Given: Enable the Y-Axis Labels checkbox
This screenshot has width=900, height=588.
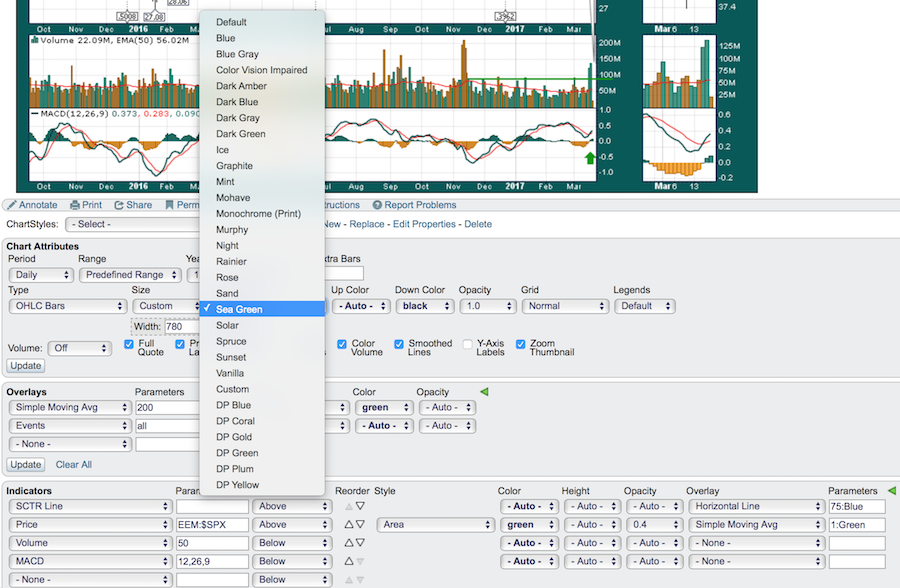Looking at the screenshot, I should click(x=468, y=344).
